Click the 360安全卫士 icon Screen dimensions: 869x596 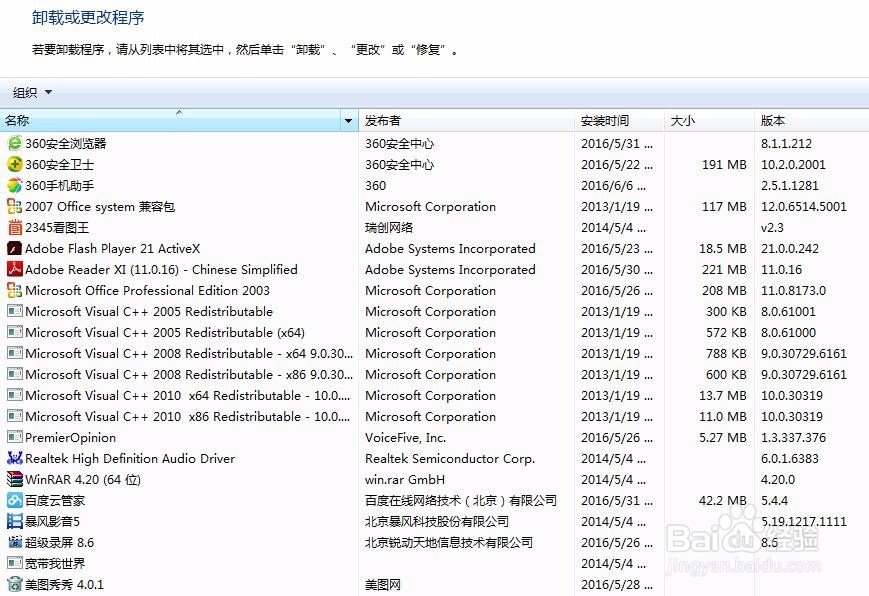click(x=14, y=164)
